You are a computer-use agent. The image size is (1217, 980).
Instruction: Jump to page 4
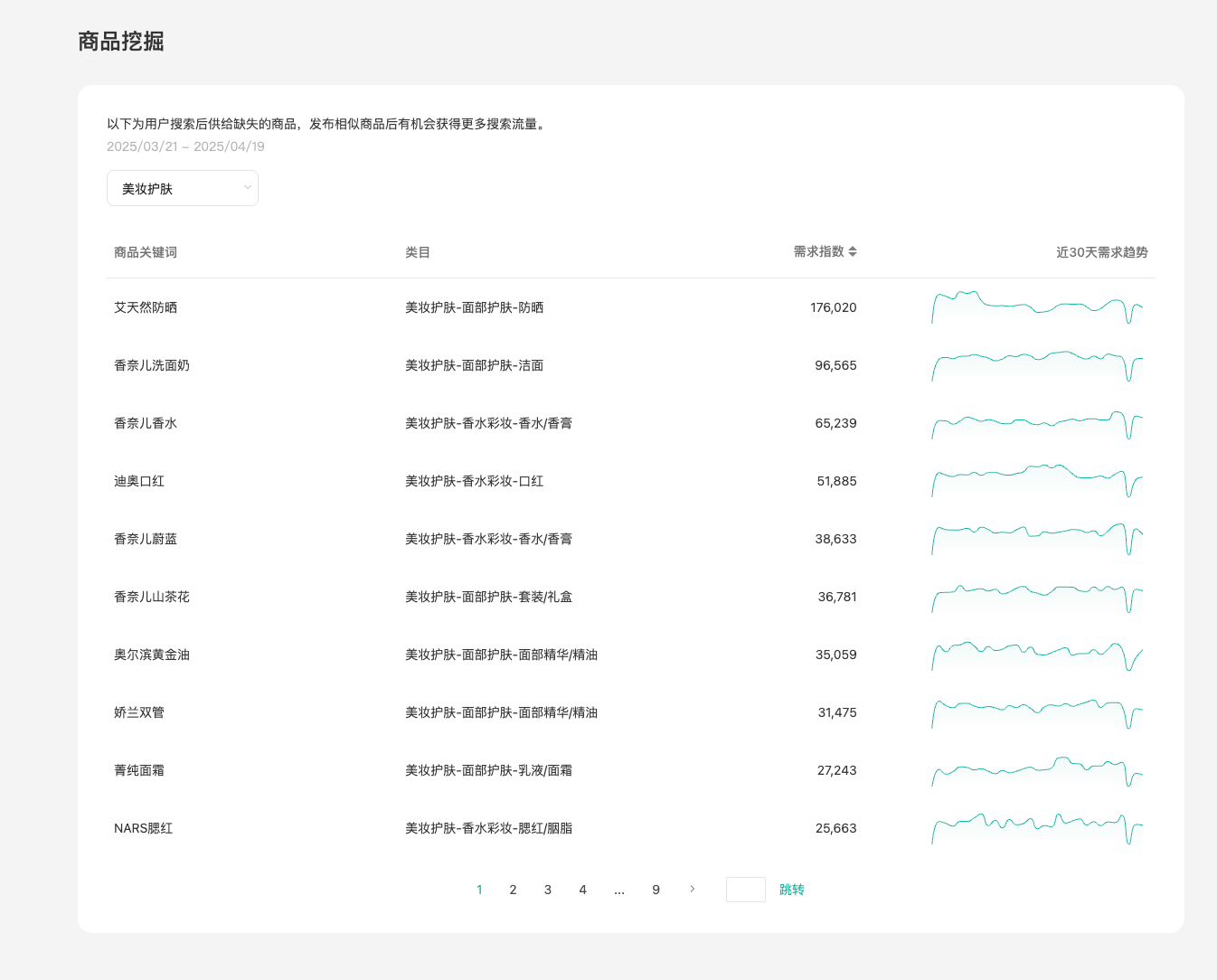click(582, 890)
